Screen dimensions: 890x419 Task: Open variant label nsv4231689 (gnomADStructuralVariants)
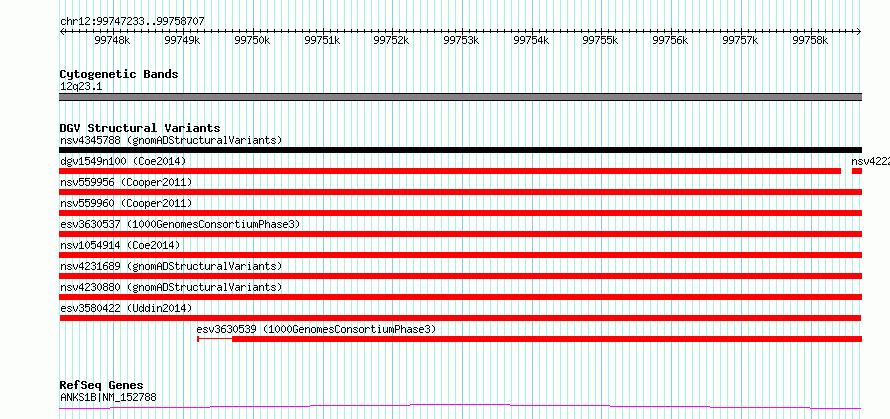coord(171,266)
